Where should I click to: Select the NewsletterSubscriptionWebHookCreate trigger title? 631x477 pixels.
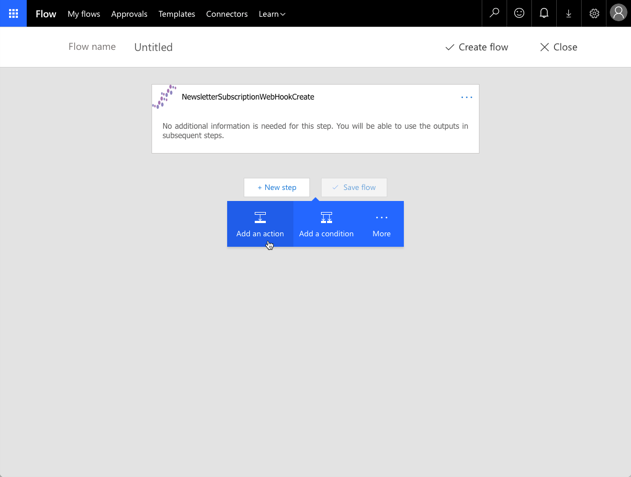pyautogui.click(x=248, y=97)
